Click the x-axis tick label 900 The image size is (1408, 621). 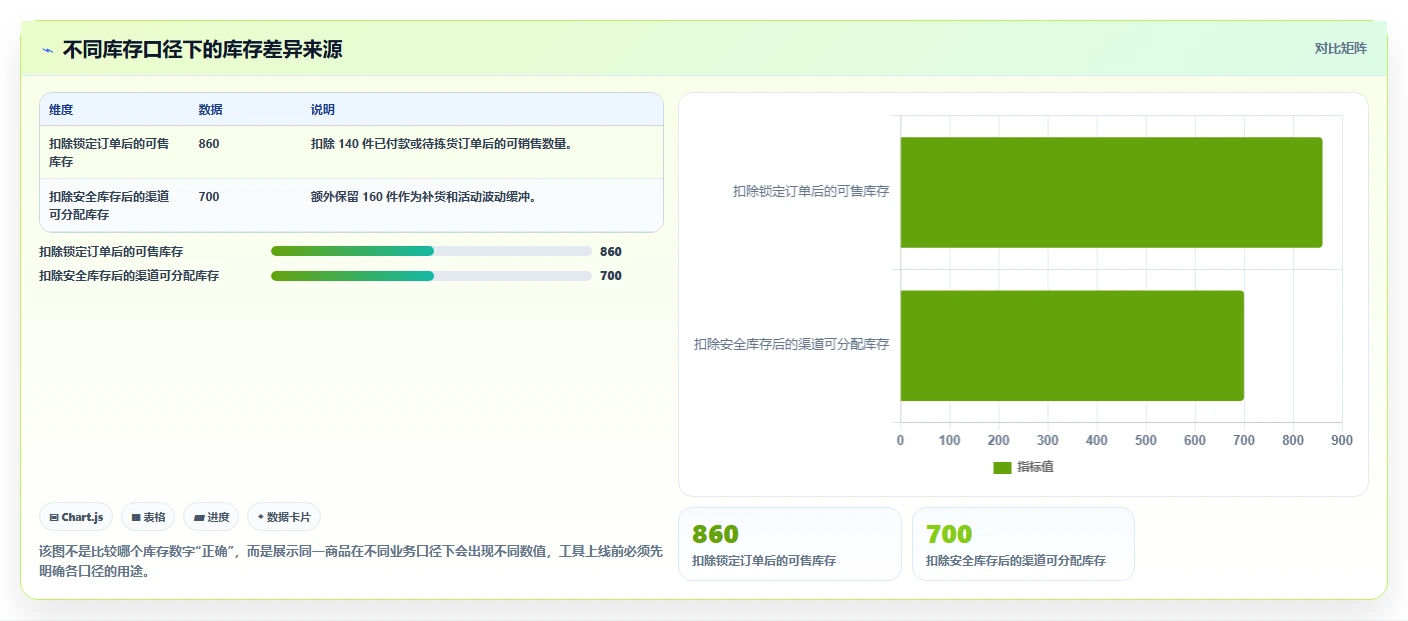[x=1342, y=440]
